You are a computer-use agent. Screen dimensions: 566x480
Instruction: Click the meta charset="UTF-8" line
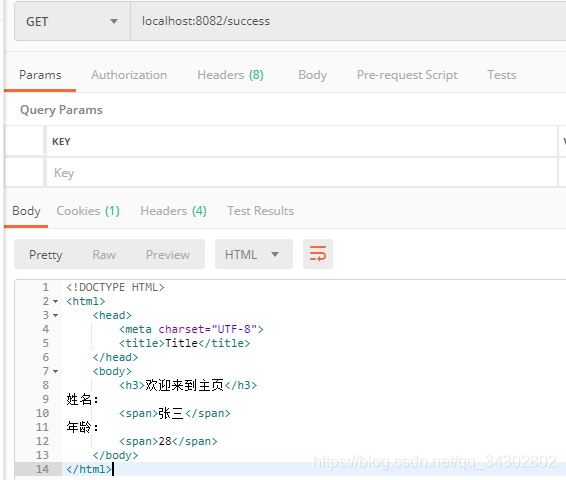191,329
